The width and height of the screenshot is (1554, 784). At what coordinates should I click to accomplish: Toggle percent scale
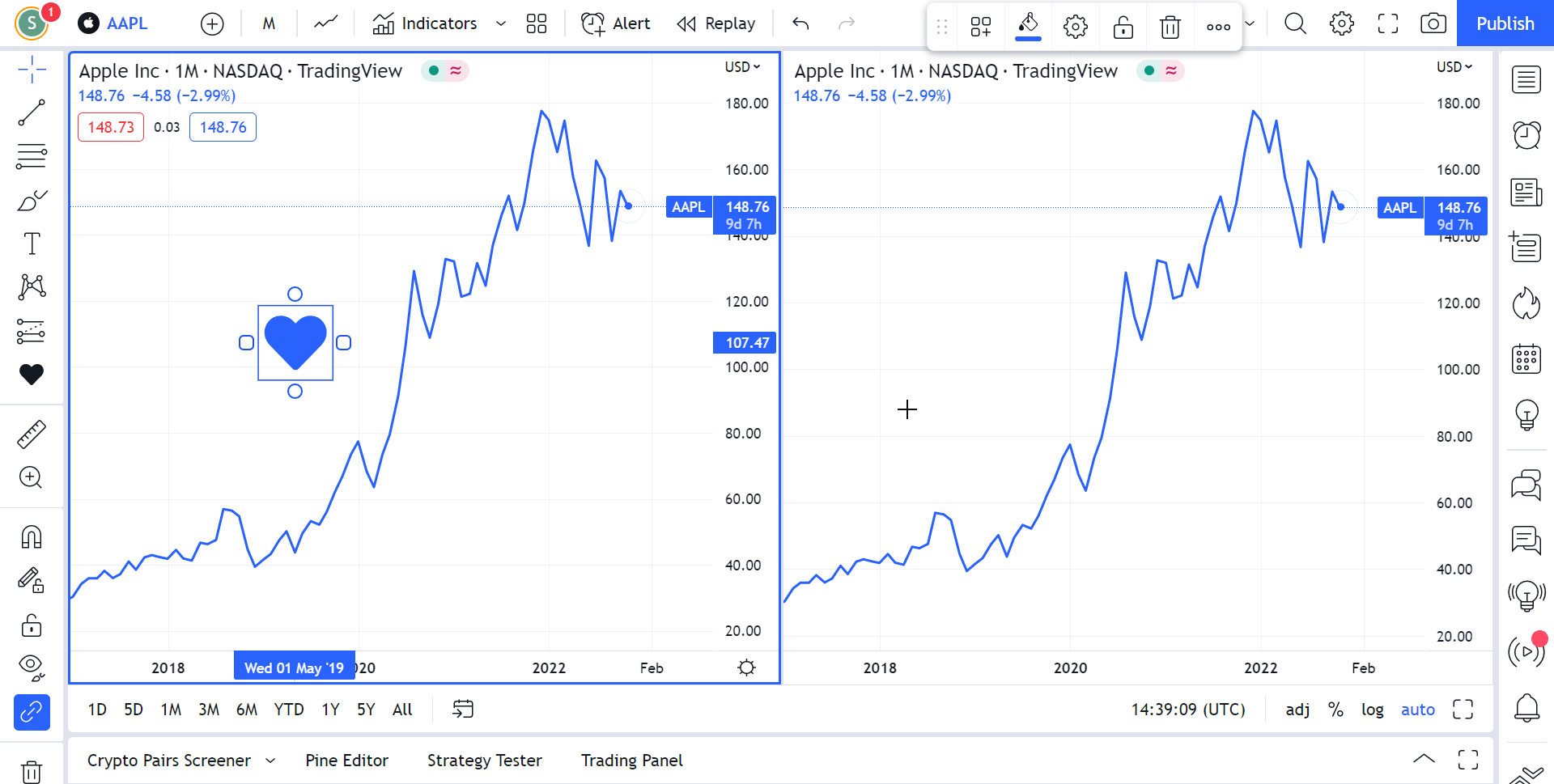(x=1335, y=710)
